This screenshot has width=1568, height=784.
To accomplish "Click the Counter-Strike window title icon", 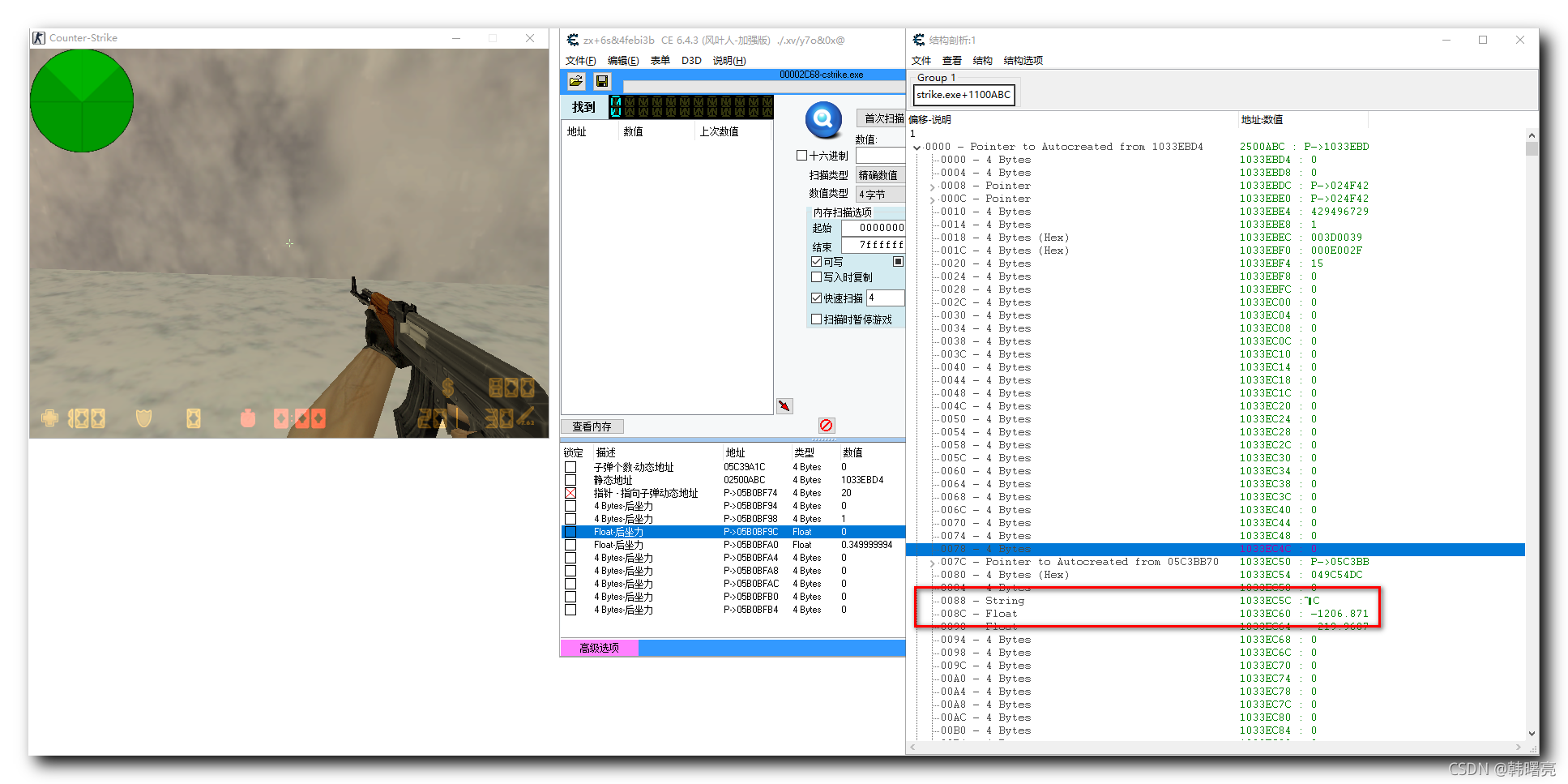I will pyautogui.click(x=39, y=38).
